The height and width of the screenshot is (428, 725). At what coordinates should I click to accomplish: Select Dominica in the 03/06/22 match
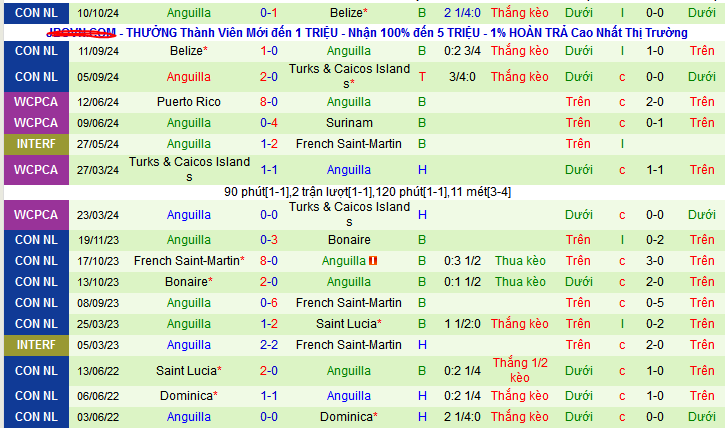point(349,417)
